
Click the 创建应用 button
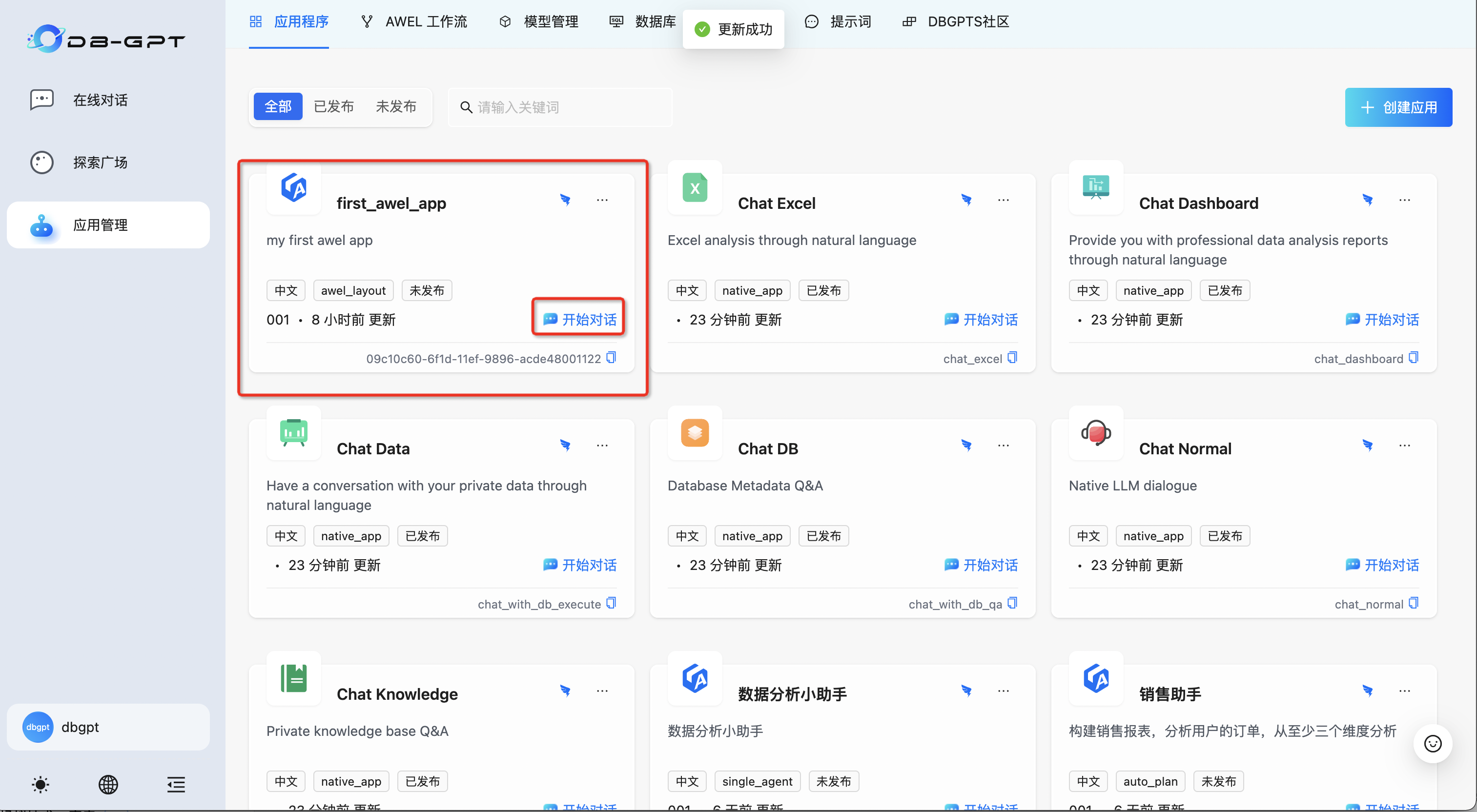(1398, 107)
